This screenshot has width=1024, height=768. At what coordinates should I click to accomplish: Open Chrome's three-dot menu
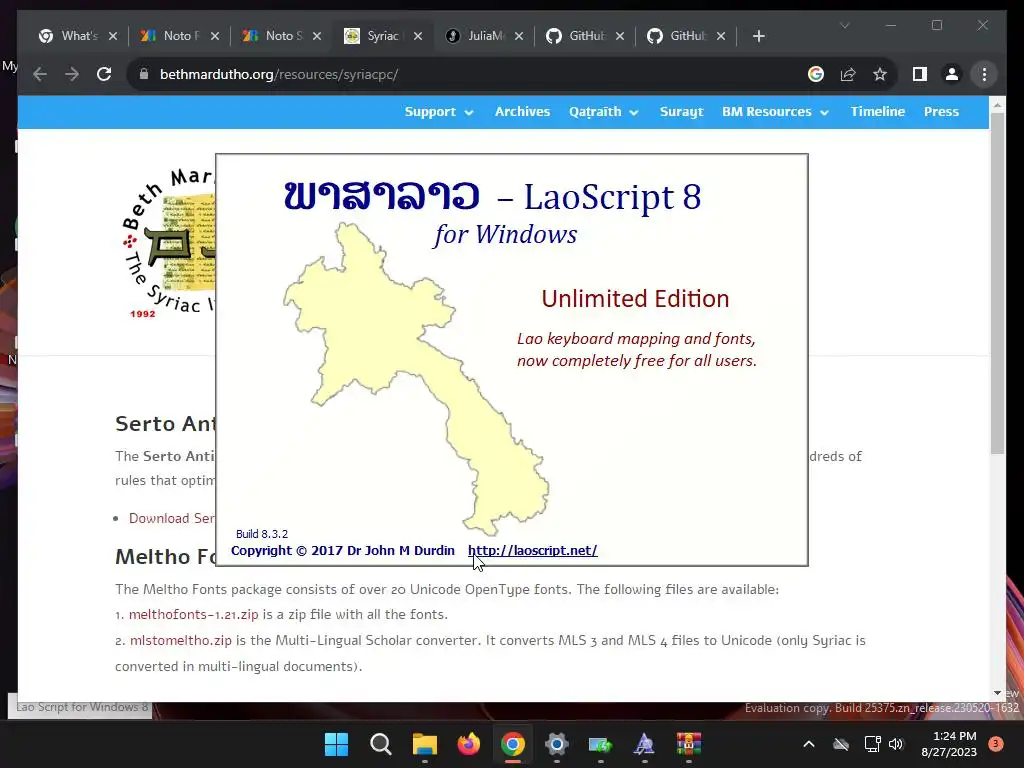coord(984,74)
